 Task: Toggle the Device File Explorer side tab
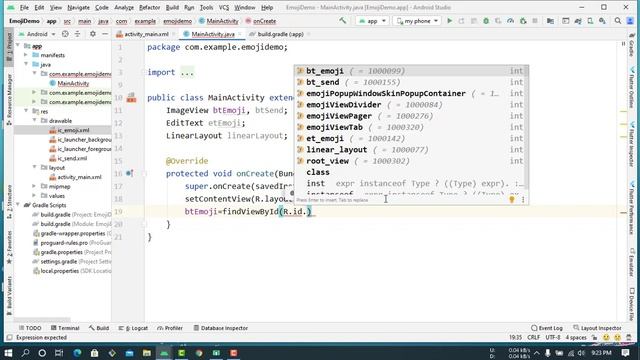point(631,304)
